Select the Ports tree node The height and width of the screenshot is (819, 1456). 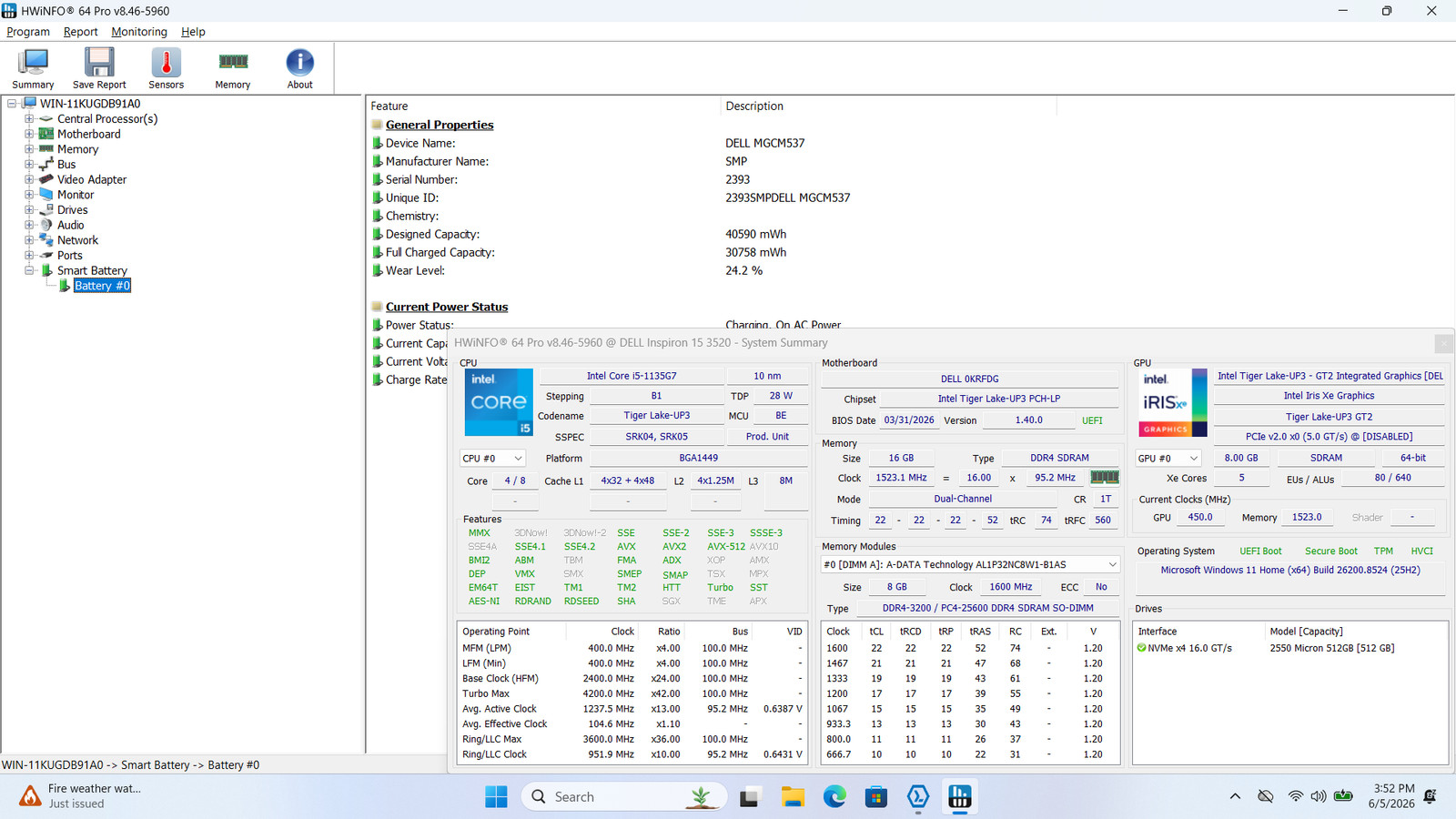tap(70, 255)
